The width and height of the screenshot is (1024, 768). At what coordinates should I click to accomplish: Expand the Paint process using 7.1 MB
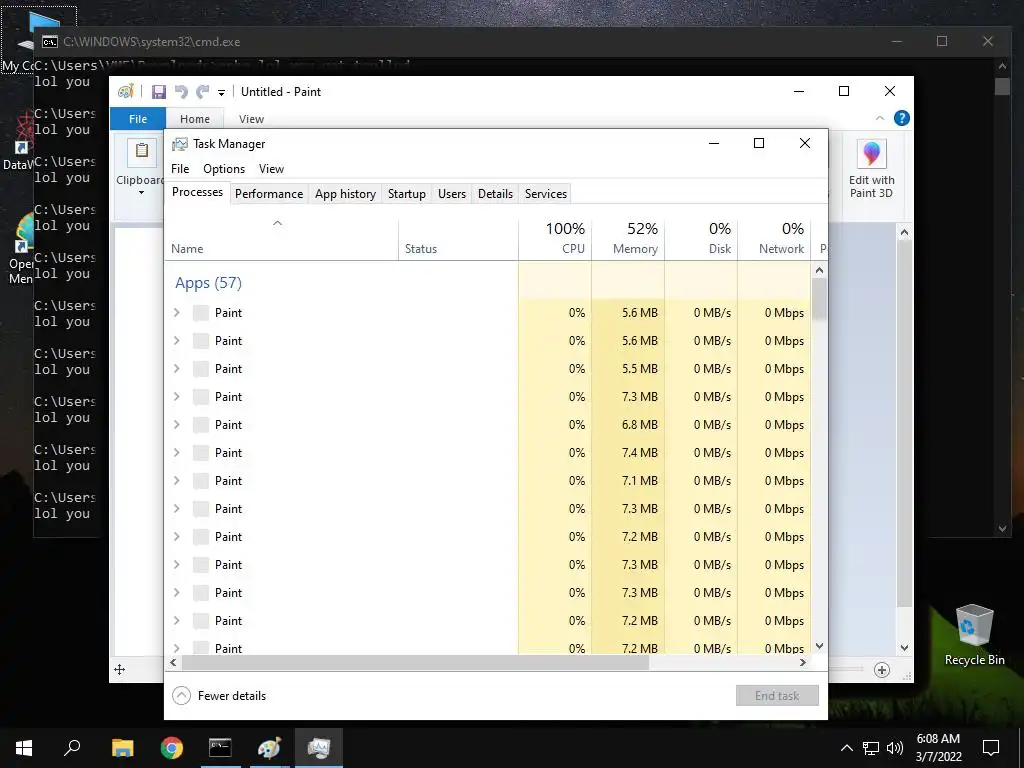(x=176, y=481)
